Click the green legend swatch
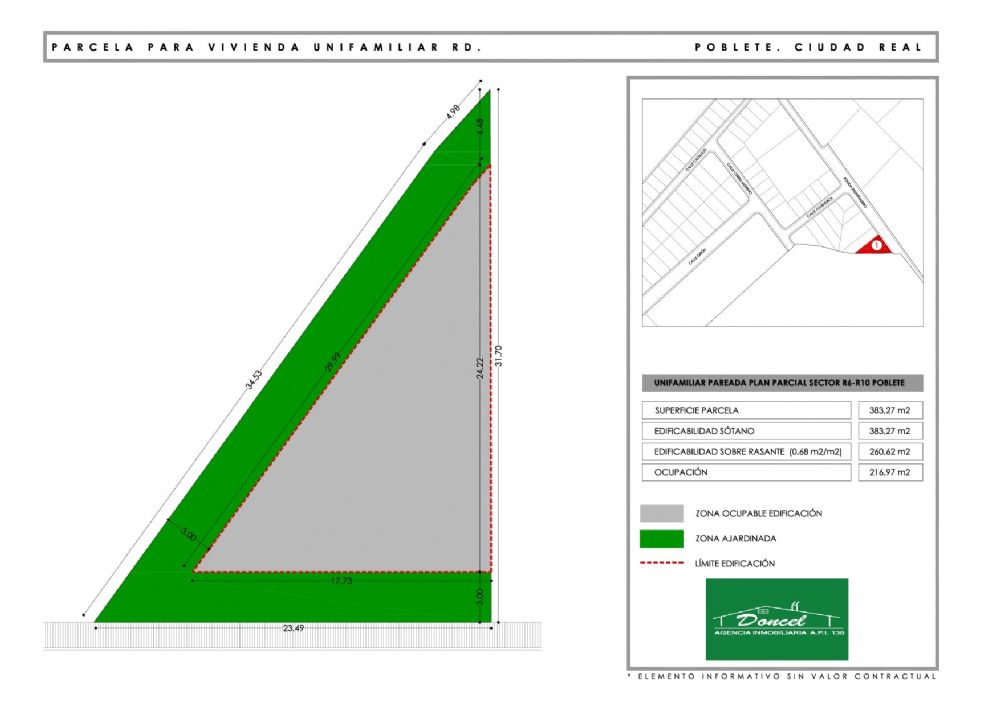This screenshot has height=706, width=1000. tap(662, 538)
